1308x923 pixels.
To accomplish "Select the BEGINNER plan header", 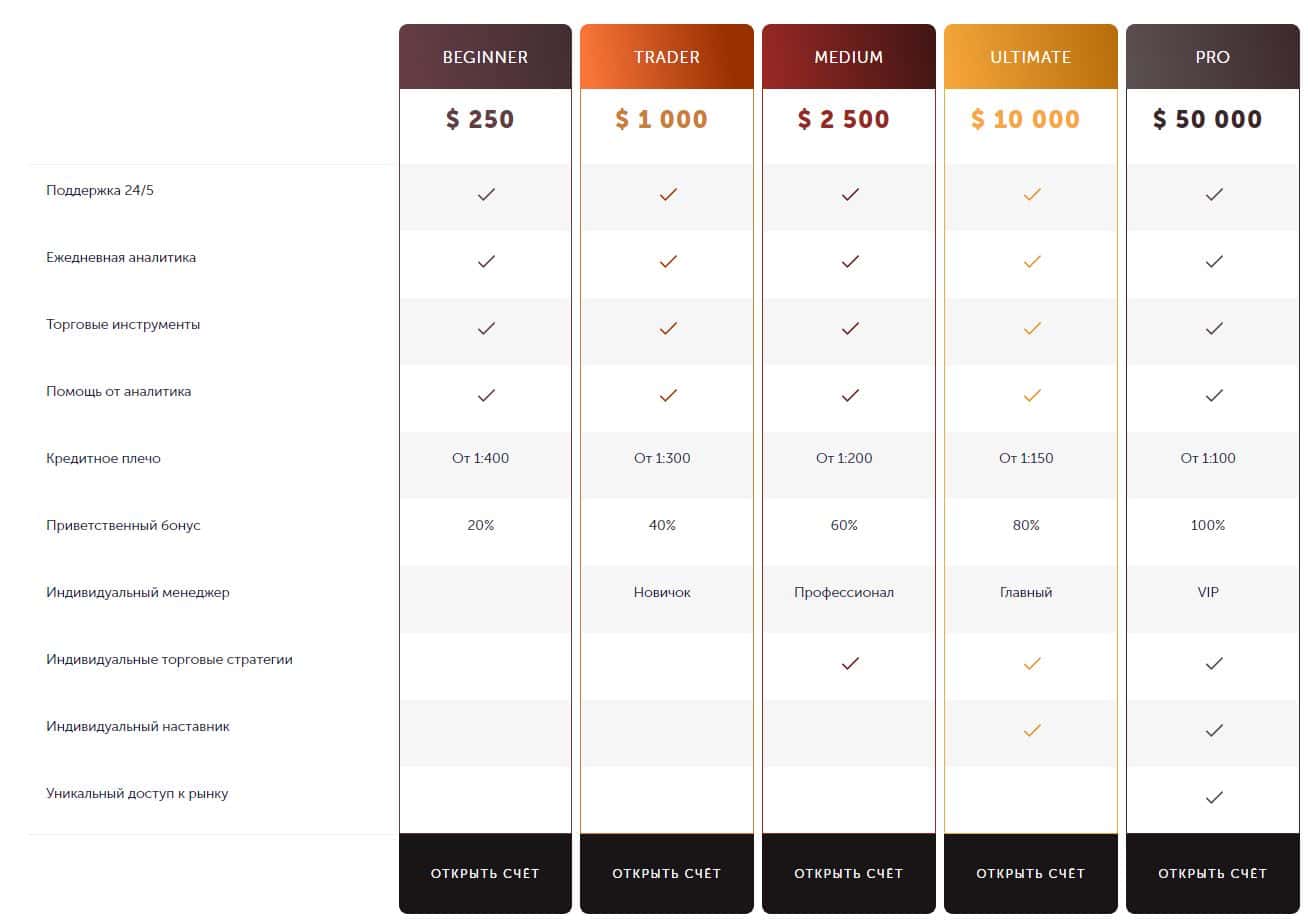I will [485, 57].
